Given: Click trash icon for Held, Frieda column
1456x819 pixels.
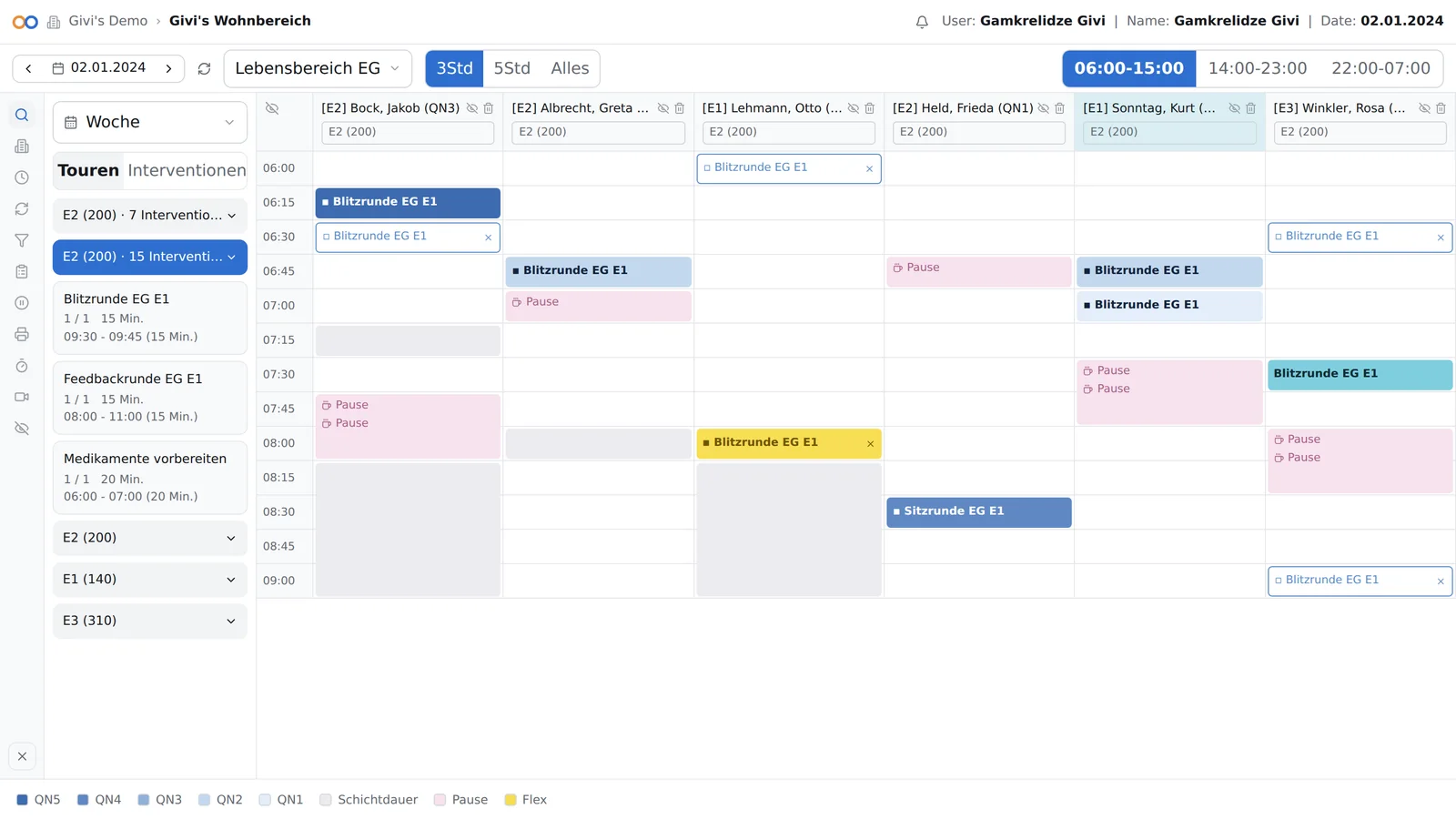Looking at the screenshot, I should [x=1060, y=108].
